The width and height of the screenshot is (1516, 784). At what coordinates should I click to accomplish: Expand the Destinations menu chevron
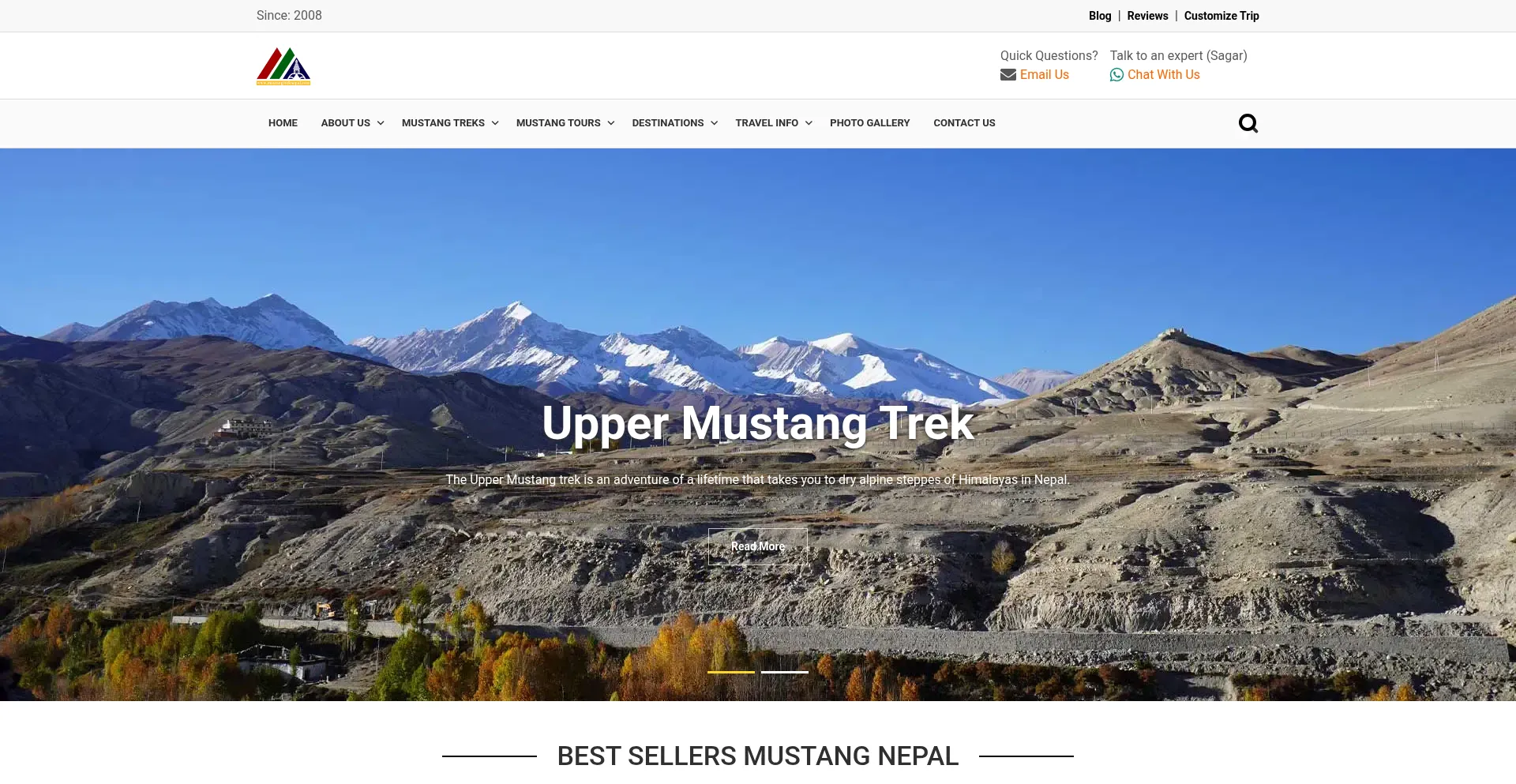[x=714, y=123]
